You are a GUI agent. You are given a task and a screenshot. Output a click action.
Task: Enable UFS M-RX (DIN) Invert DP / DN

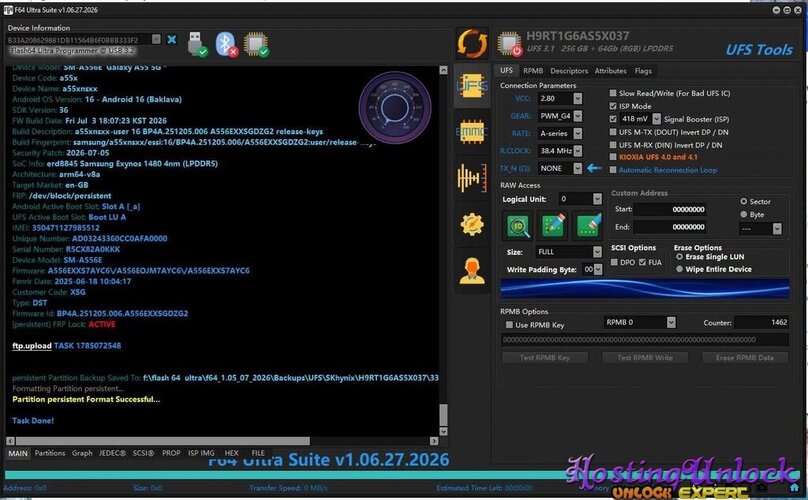point(613,145)
